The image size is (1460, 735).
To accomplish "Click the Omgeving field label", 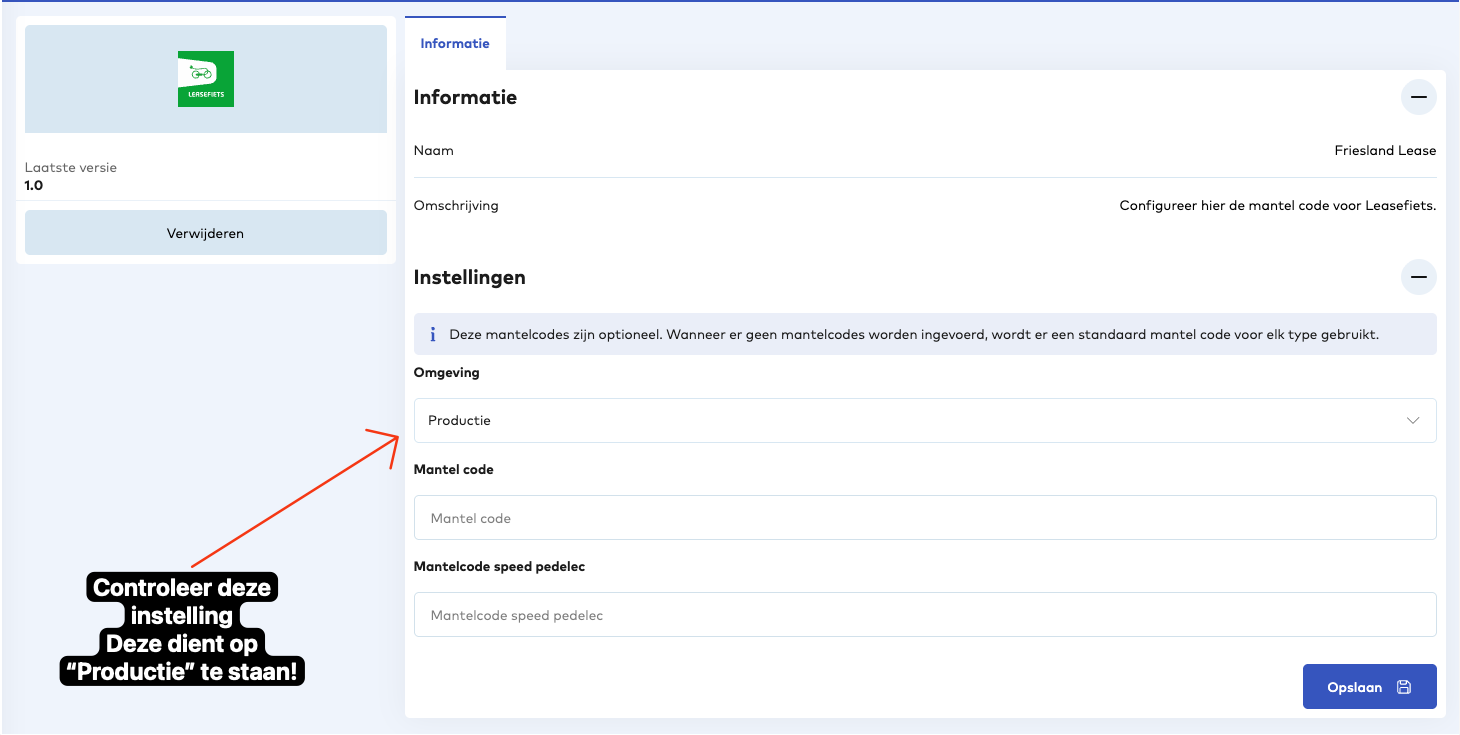I will 446,373.
